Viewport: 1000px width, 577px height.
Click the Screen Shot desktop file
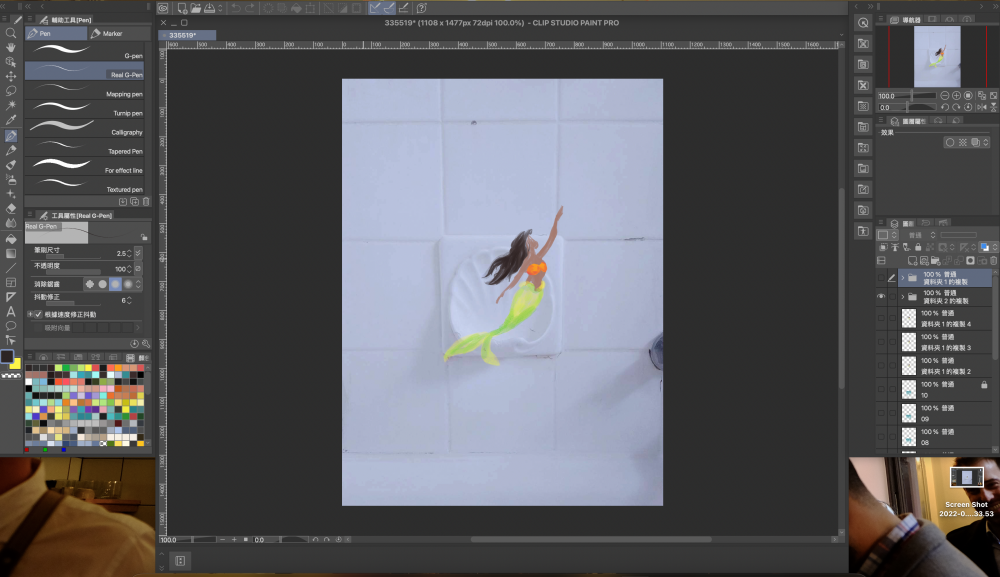point(966,492)
